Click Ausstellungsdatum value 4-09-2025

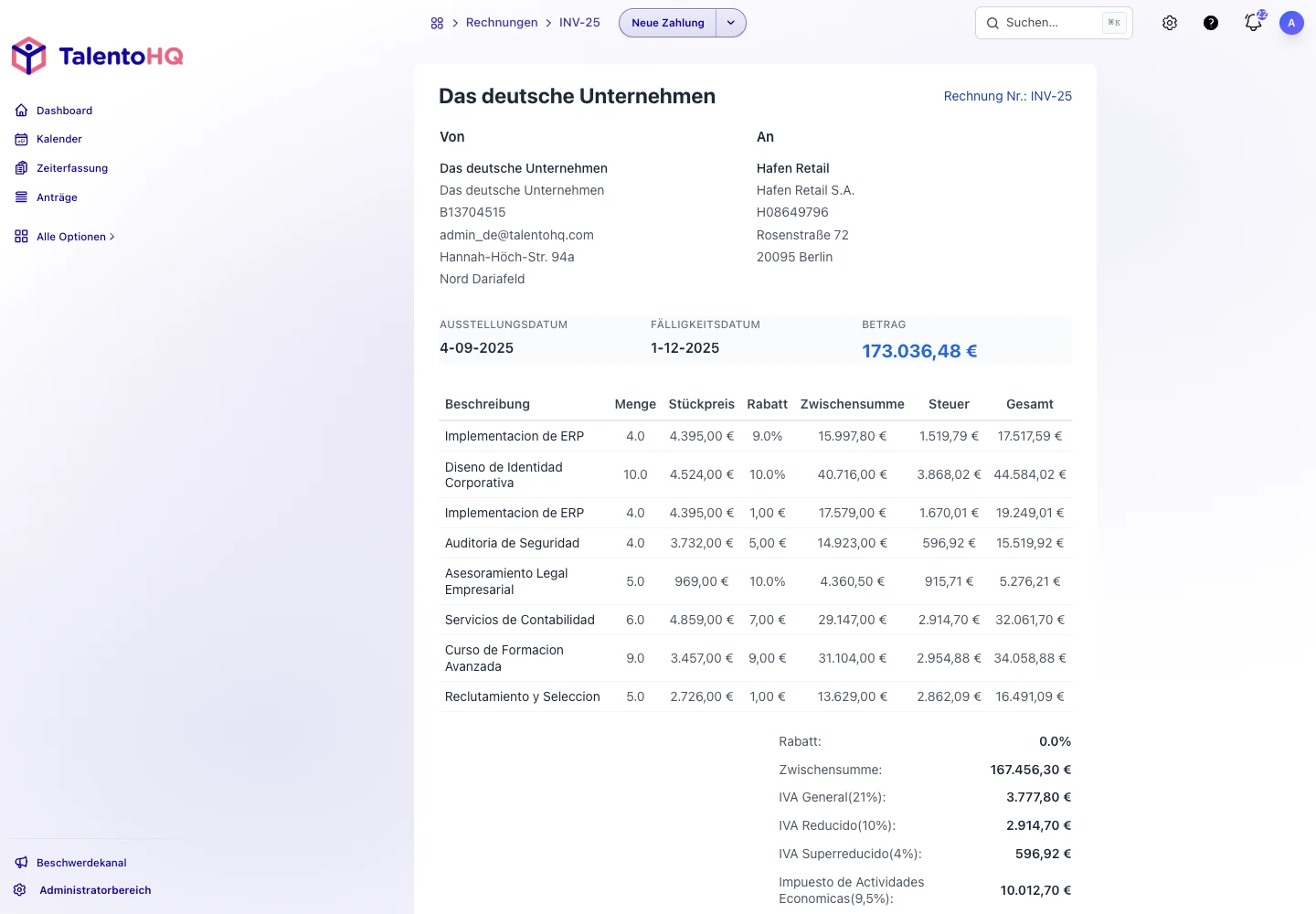click(x=476, y=348)
